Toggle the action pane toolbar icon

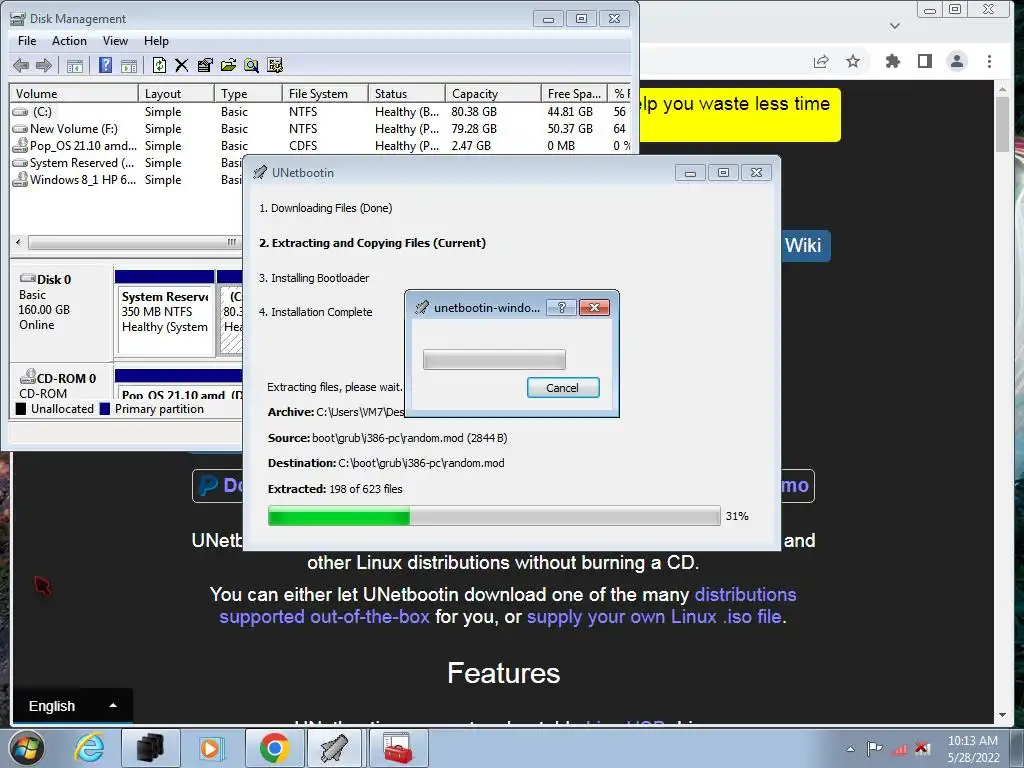(x=129, y=65)
